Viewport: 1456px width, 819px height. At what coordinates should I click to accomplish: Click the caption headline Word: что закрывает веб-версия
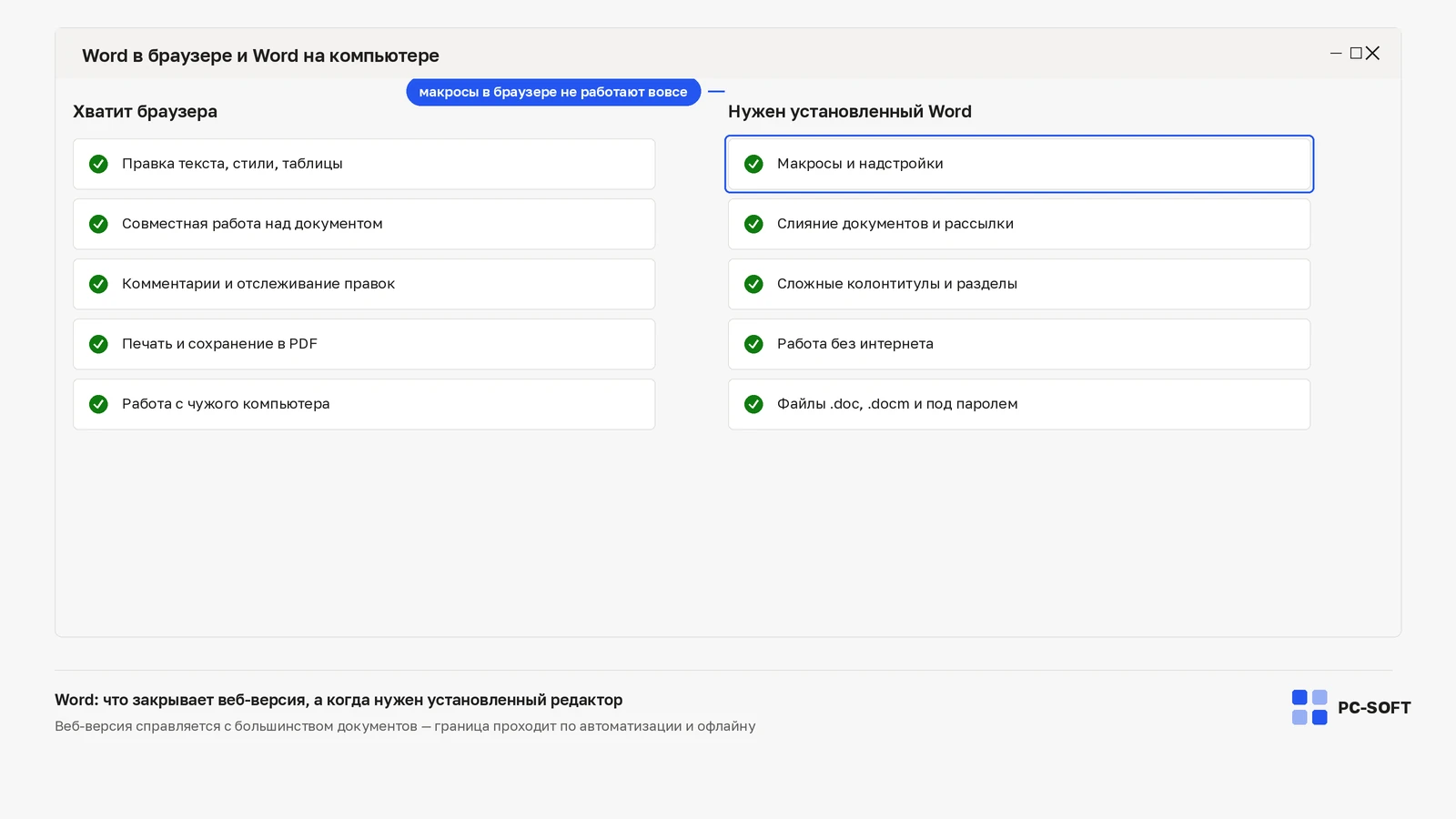click(x=339, y=700)
